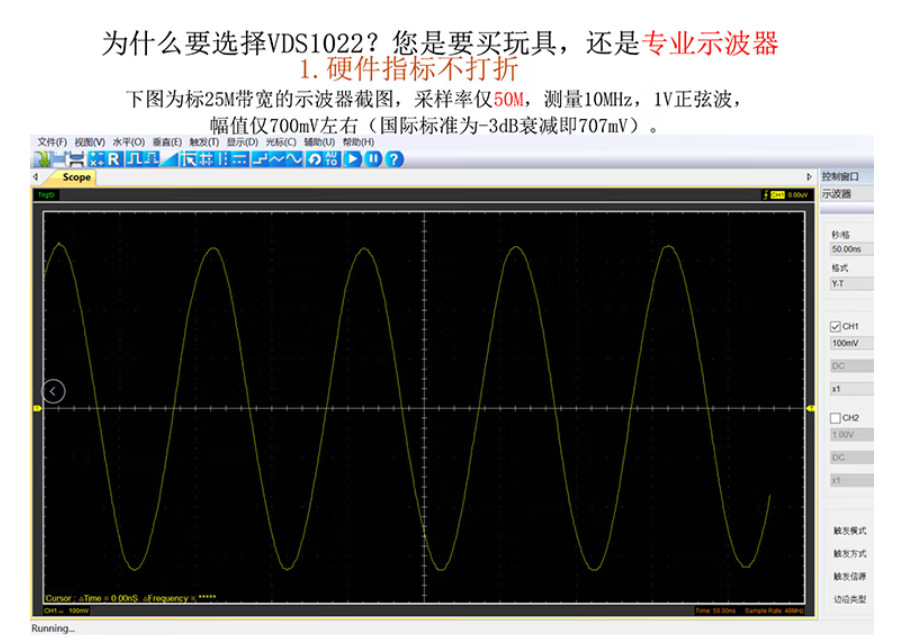Click the 边沿类型 label

coord(850,600)
